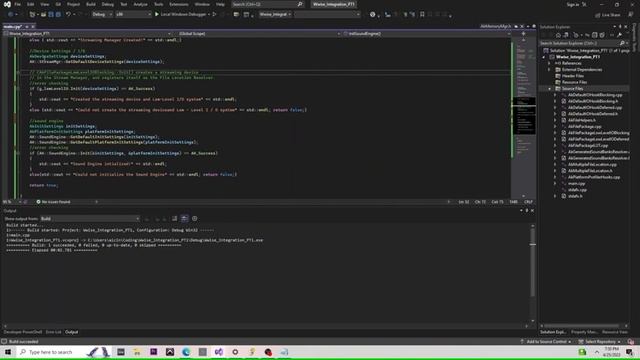Click the Search Solution Explorer field
Image resolution: width=640 pixels, height=360 pixels.
(583, 43)
